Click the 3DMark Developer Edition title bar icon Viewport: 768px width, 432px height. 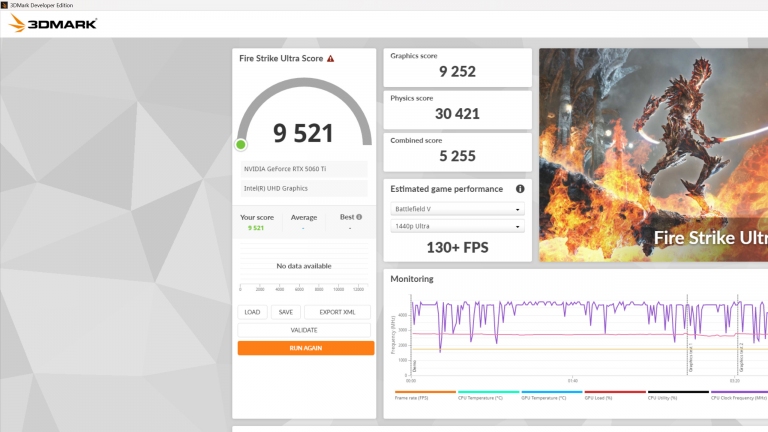click(x=4, y=5)
